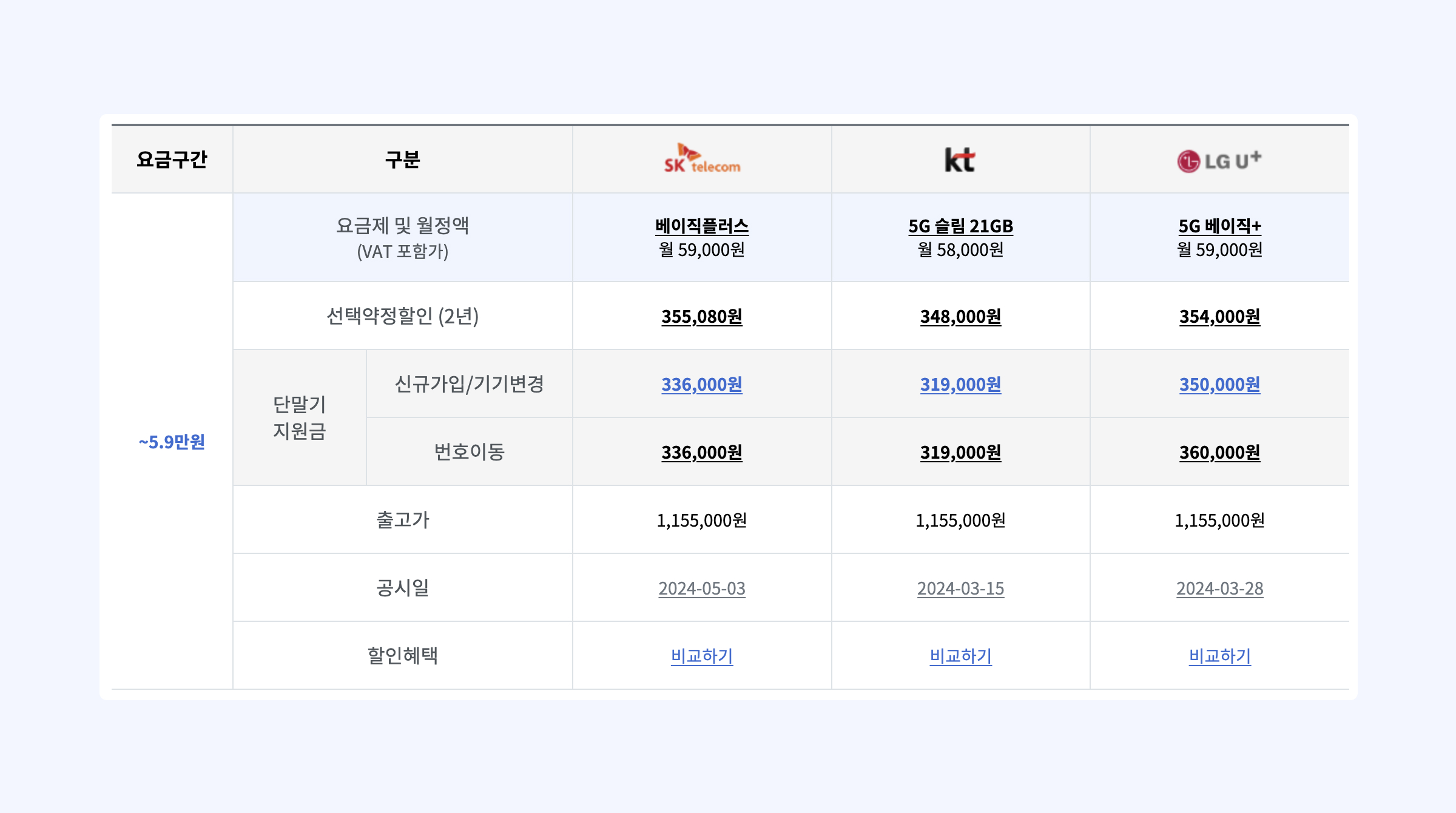
Task: Open the 5G 베이직+ plan details
Action: [1219, 228]
